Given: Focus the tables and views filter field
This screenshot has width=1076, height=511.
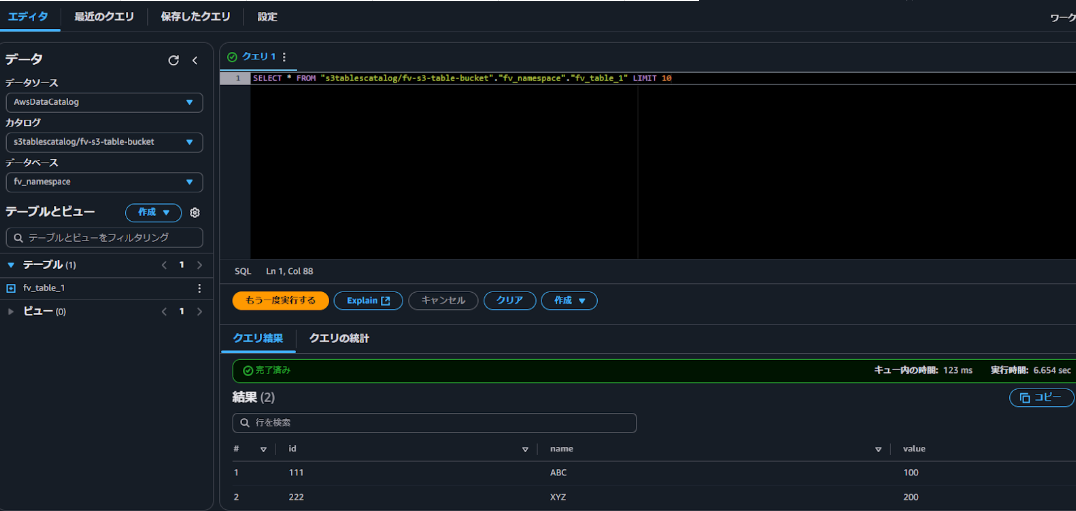Looking at the screenshot, I should (104, 237).
